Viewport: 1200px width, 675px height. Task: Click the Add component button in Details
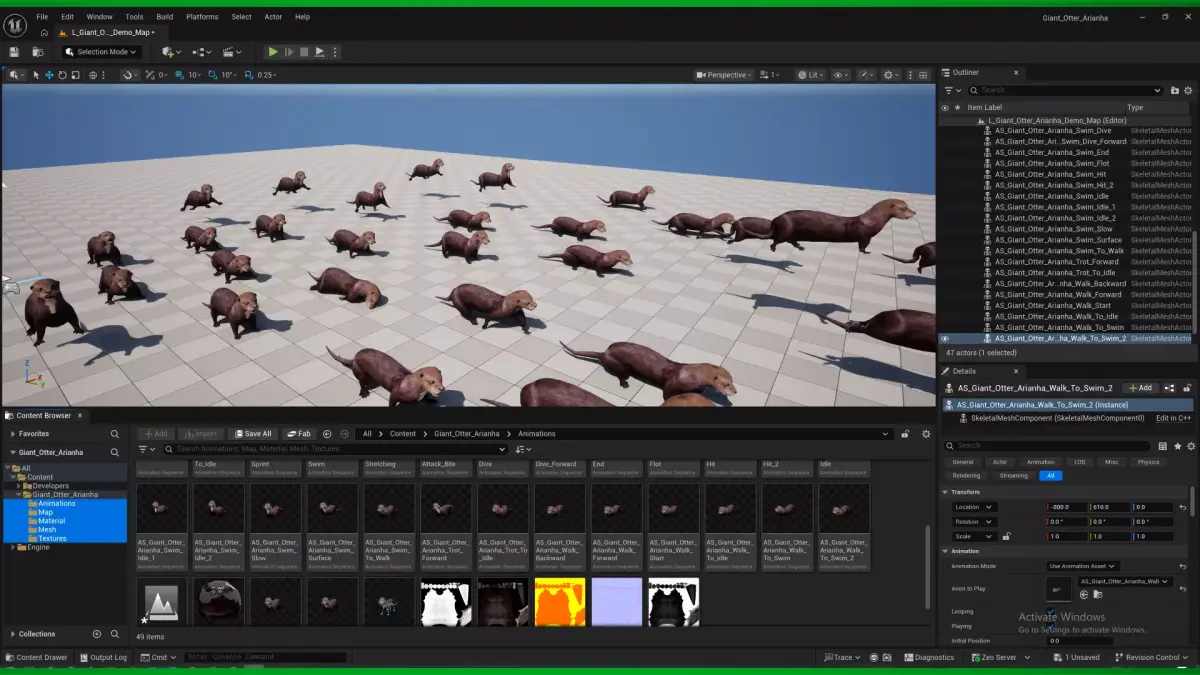coord(1138,388)
